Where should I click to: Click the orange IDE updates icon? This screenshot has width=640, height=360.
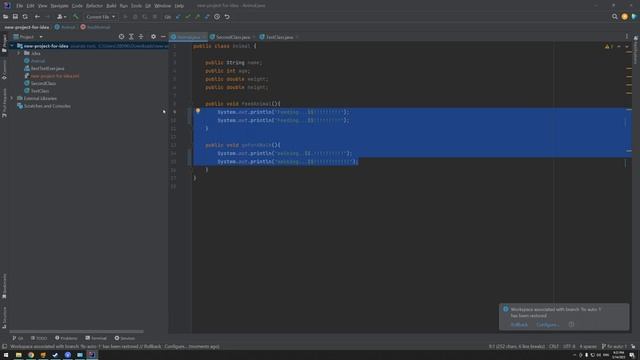[x=624, y=17]
